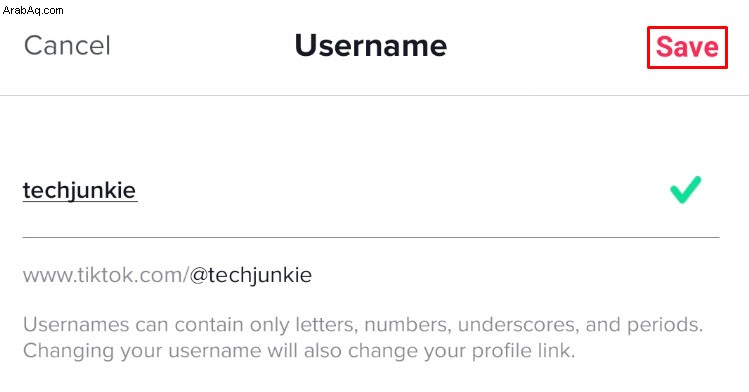
Task: Click the word "numbers" in the helper text
Action: click(x=407, y=325)
